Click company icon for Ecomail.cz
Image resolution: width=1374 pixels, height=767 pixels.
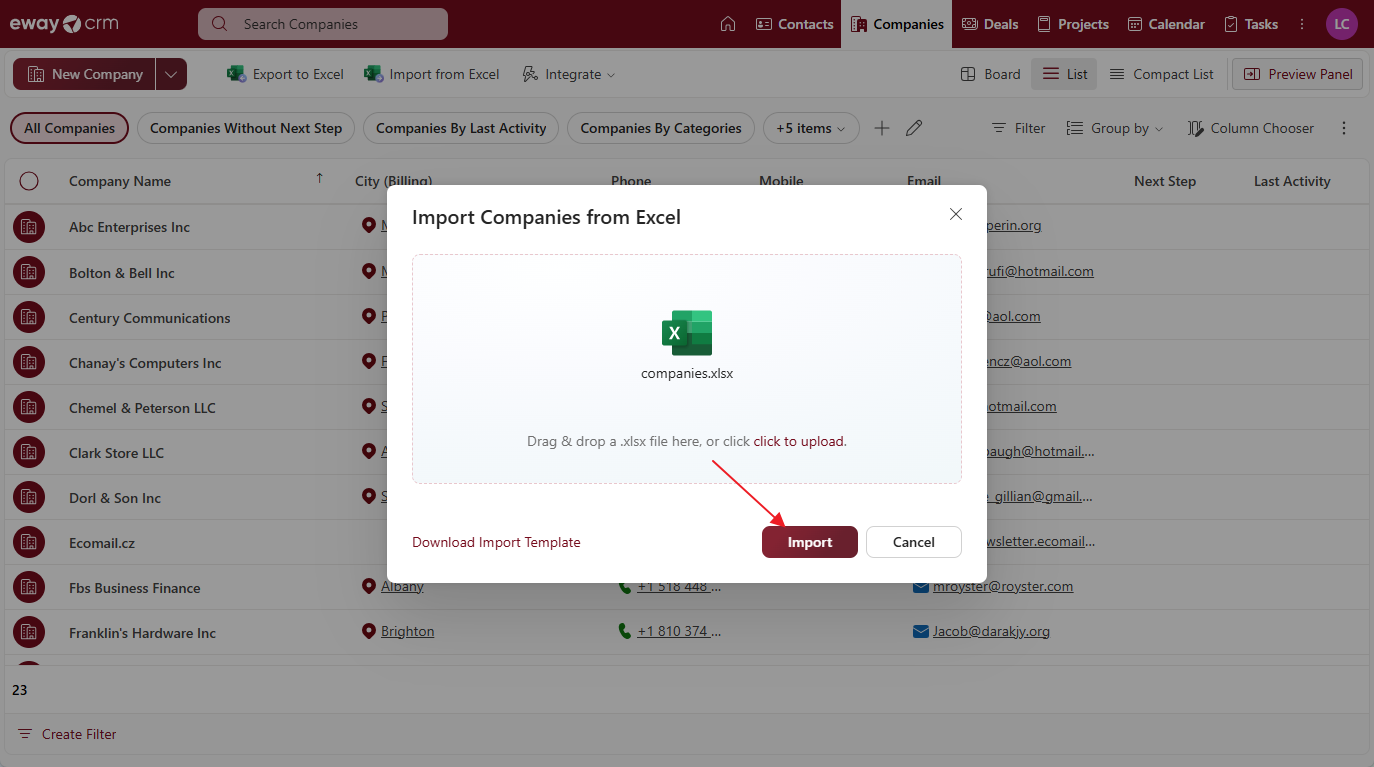[29, 543]
